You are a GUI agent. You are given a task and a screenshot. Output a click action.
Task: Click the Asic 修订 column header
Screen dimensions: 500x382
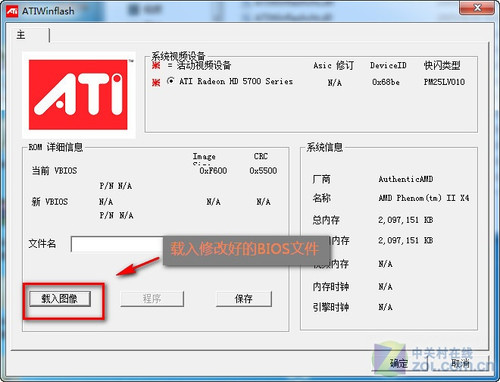click(x=333, y=65)
